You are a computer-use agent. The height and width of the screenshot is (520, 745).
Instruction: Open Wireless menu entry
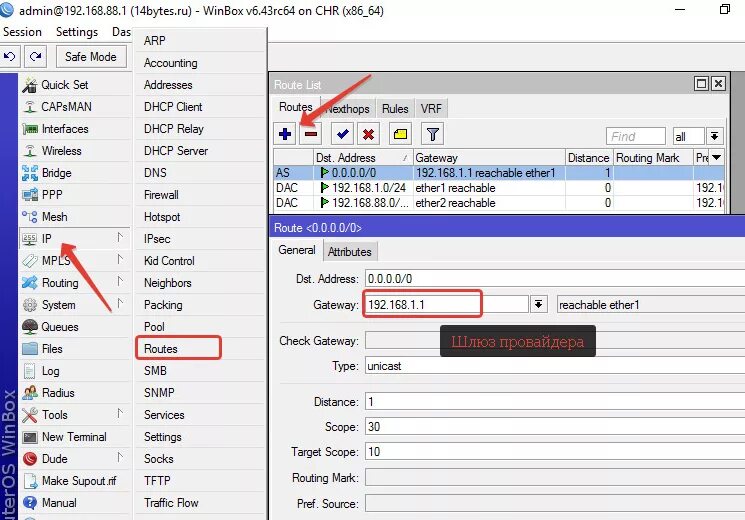pos(75,151)
